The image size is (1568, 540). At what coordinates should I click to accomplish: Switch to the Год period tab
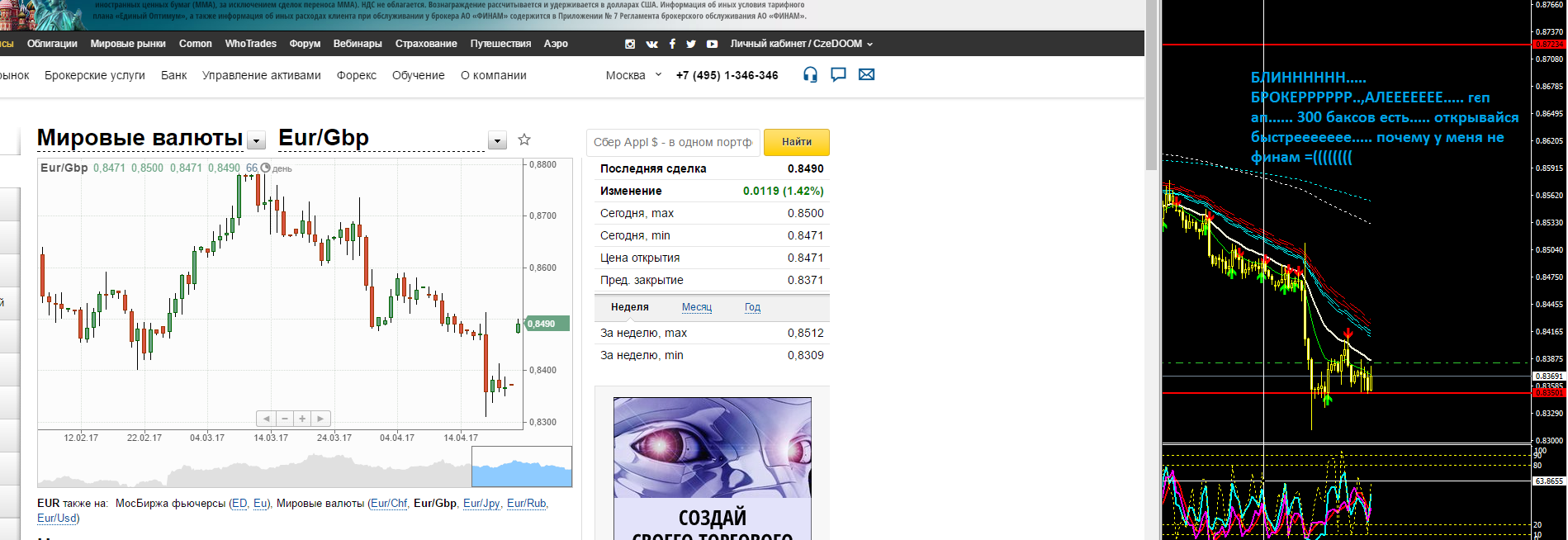tap(752, 307)
